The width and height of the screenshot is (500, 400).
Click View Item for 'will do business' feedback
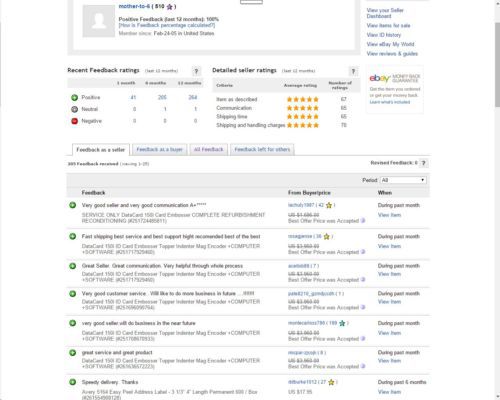point(389,333)
